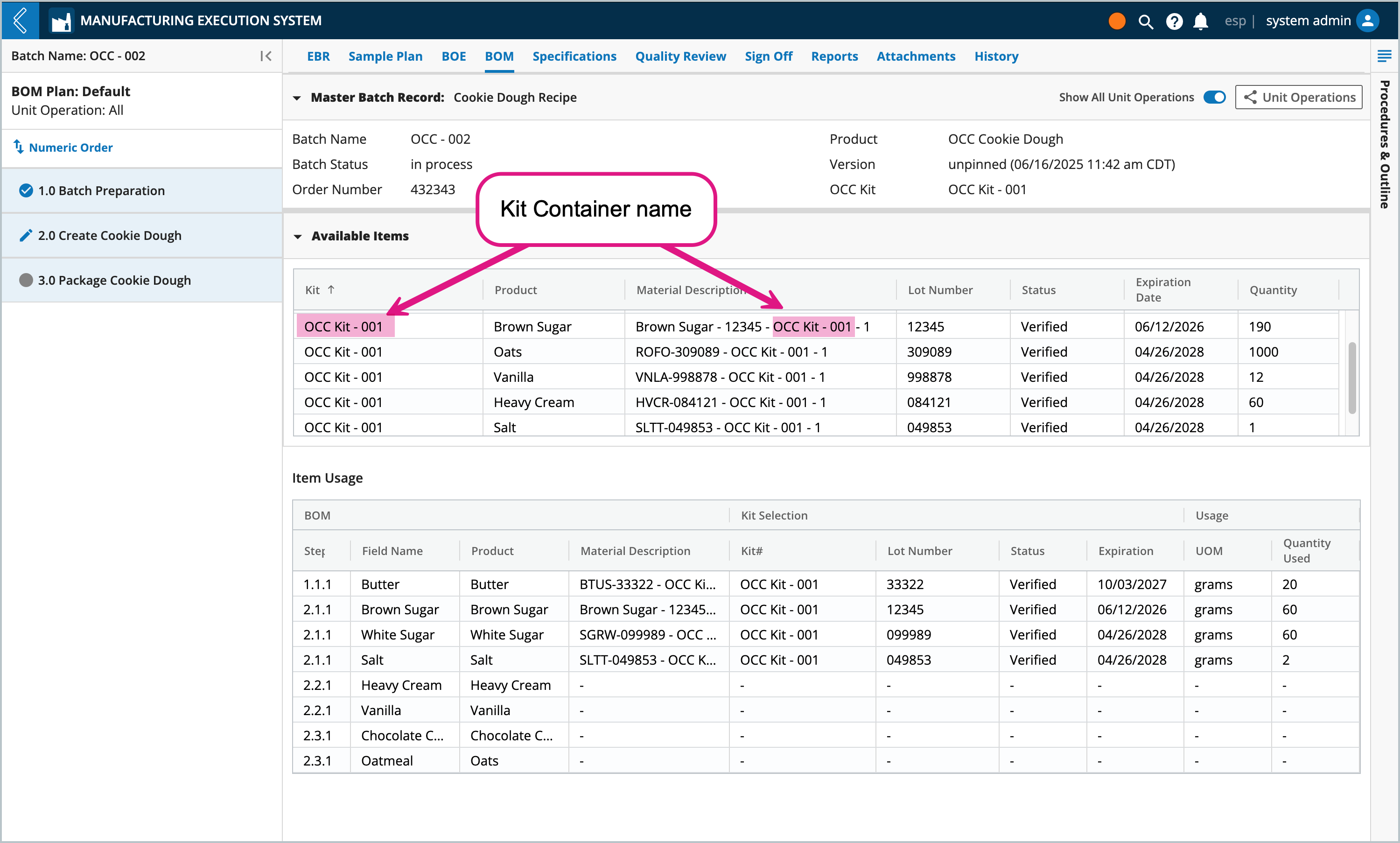Switch to the BOE tab
The image size is (1400, 843).
click(453, 56)
